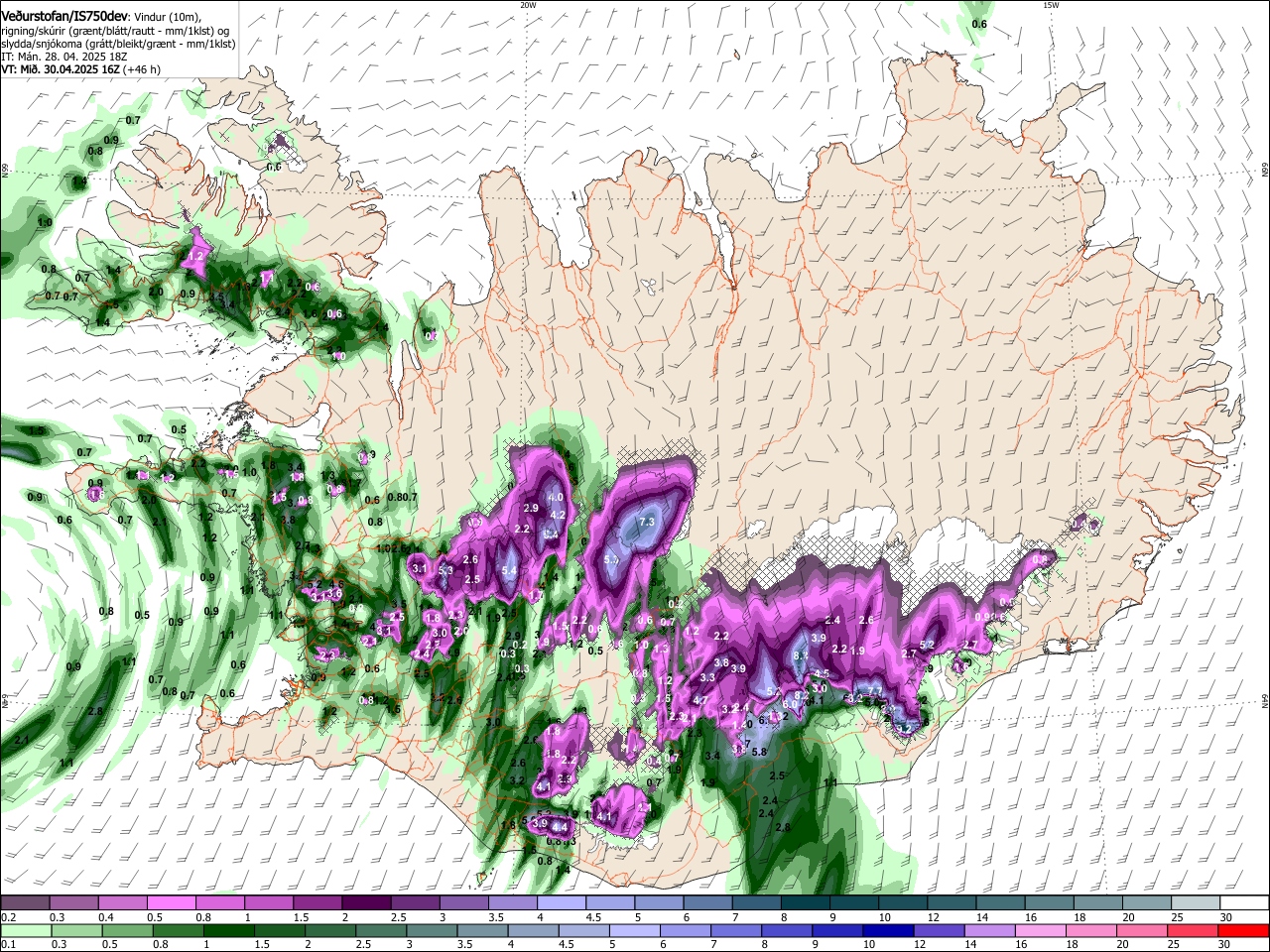Select upper snow-scale swatch labelled 0.5
Viewport: 1270px width, 952px height.
click(172, 902)
